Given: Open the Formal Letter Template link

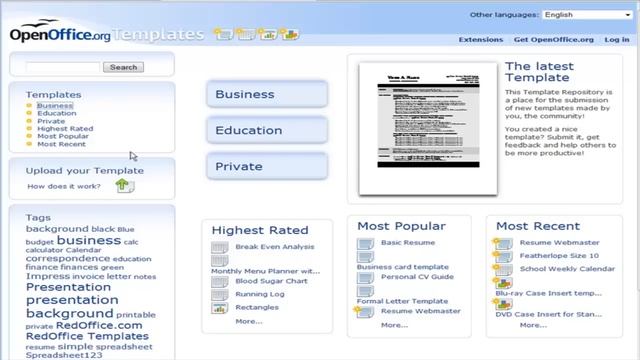Looking at the screenshot, I should (x=402, y=301).
